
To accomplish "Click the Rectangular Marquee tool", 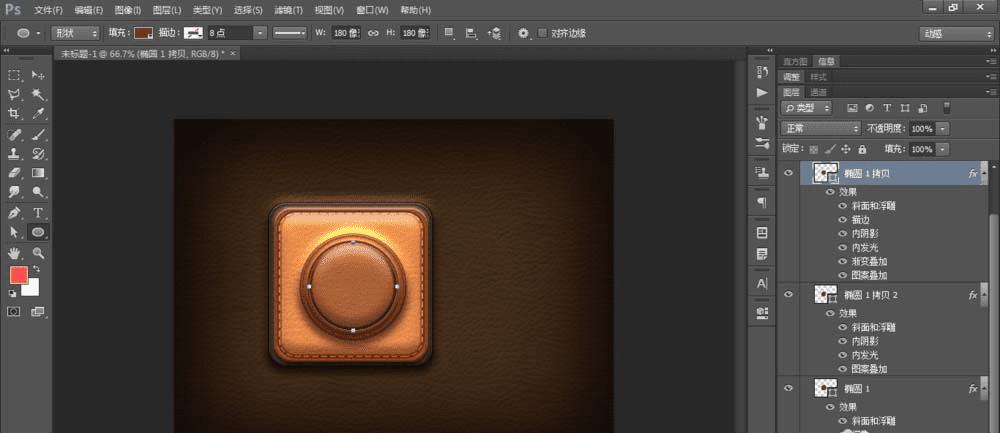I will coord(15,75).
